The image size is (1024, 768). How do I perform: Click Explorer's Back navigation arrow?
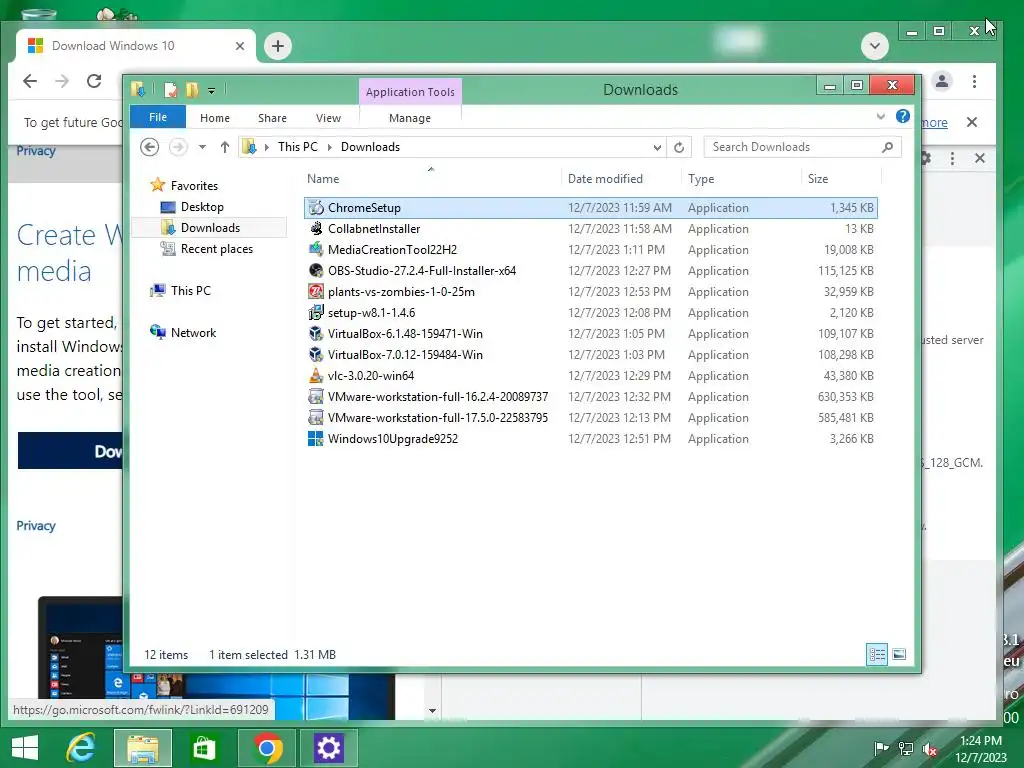click(150, 147)
